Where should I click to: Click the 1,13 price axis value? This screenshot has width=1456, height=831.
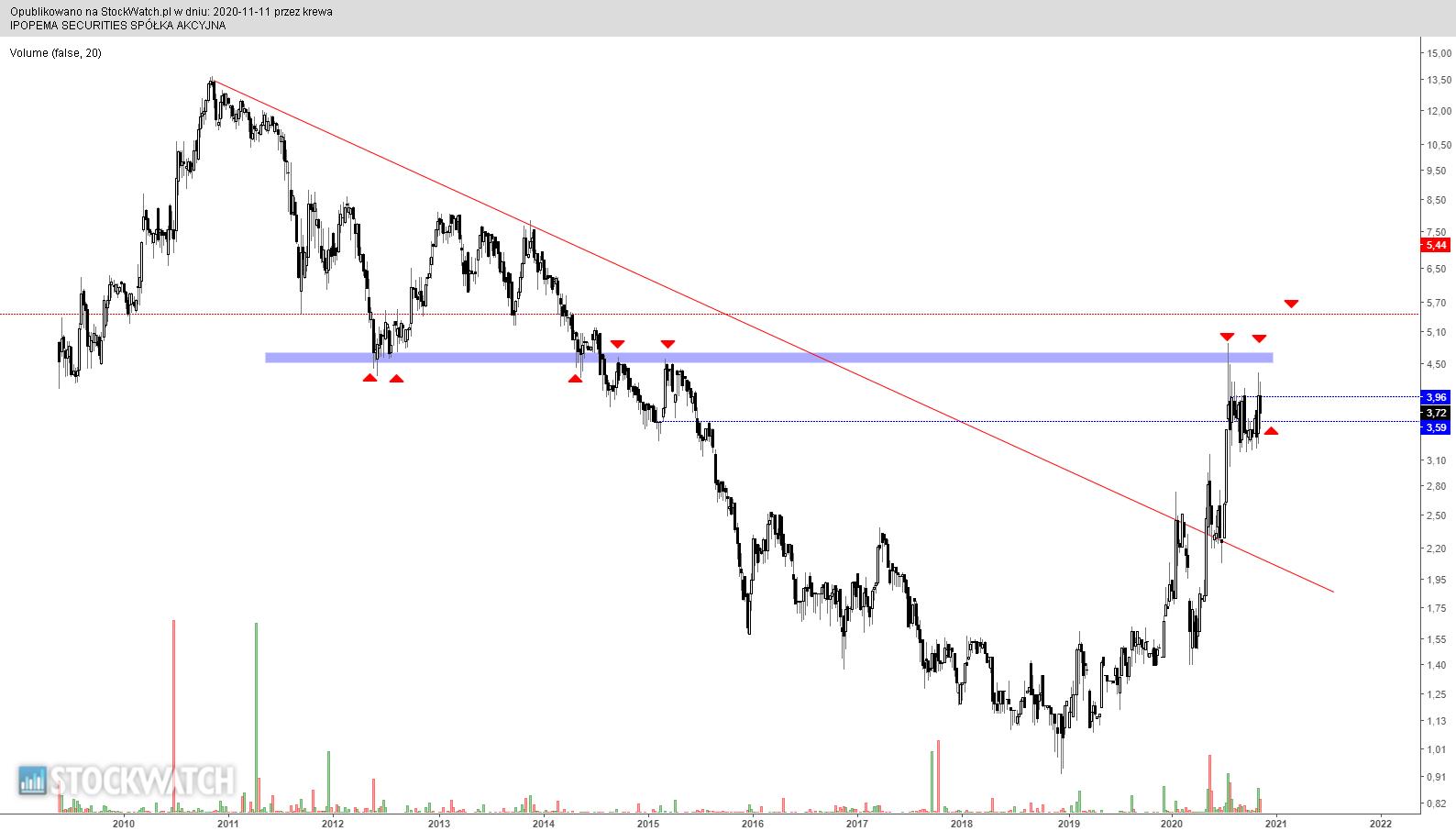pyautogui.click(x=1439, y=721)
